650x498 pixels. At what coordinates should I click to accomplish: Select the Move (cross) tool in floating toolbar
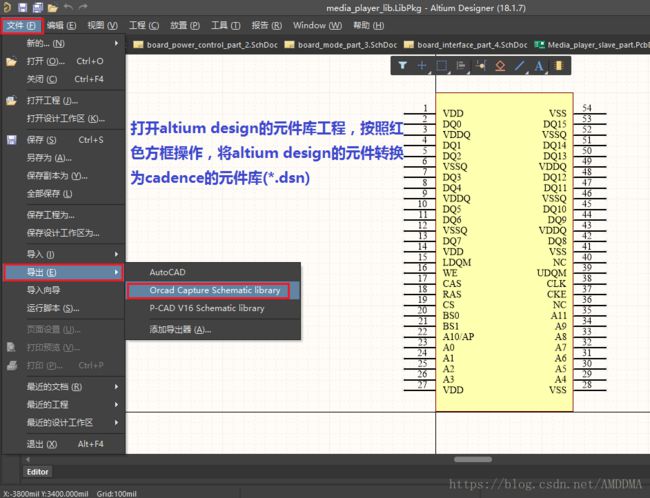coord(422,66)
